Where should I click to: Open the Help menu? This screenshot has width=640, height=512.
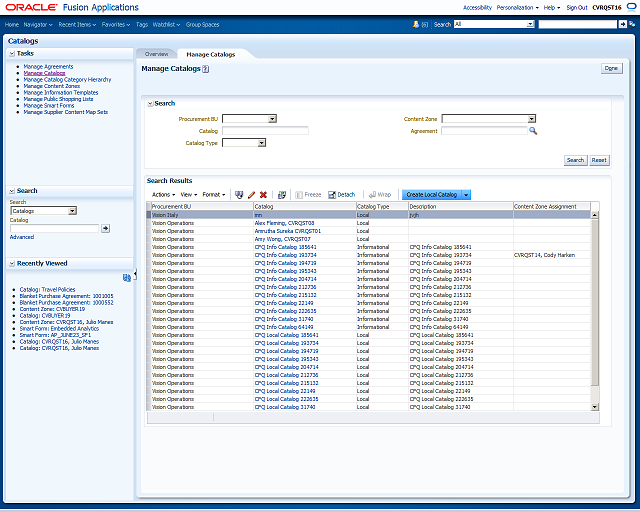(551, 7)
